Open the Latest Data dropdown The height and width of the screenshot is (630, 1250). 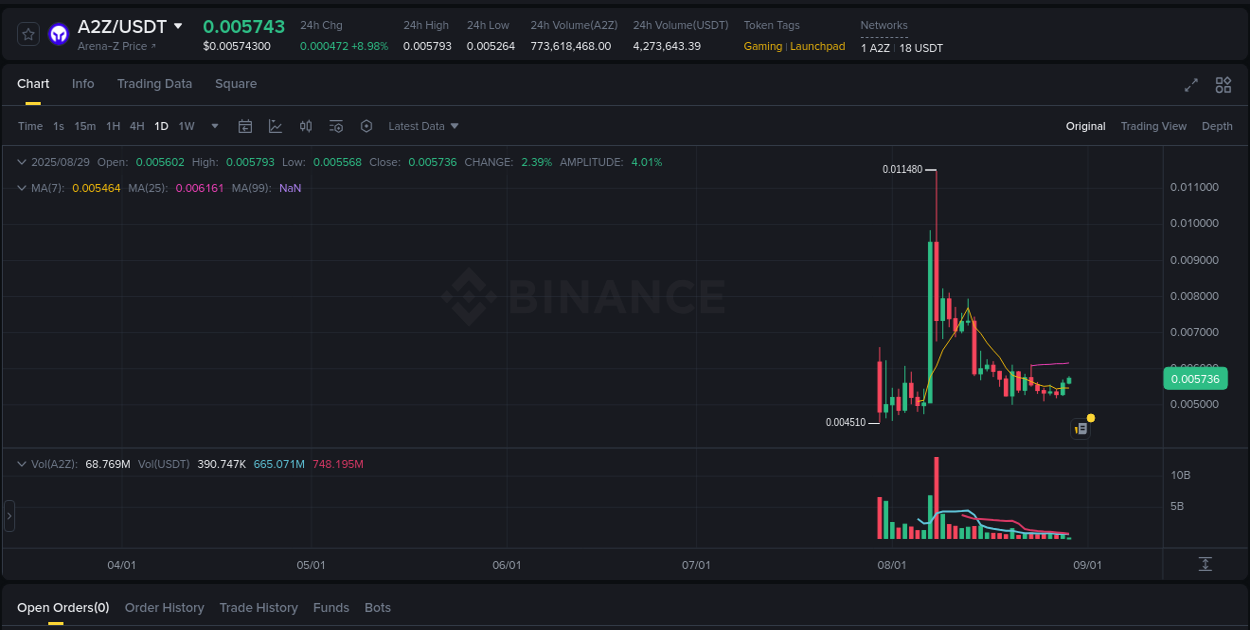point(423,126)
